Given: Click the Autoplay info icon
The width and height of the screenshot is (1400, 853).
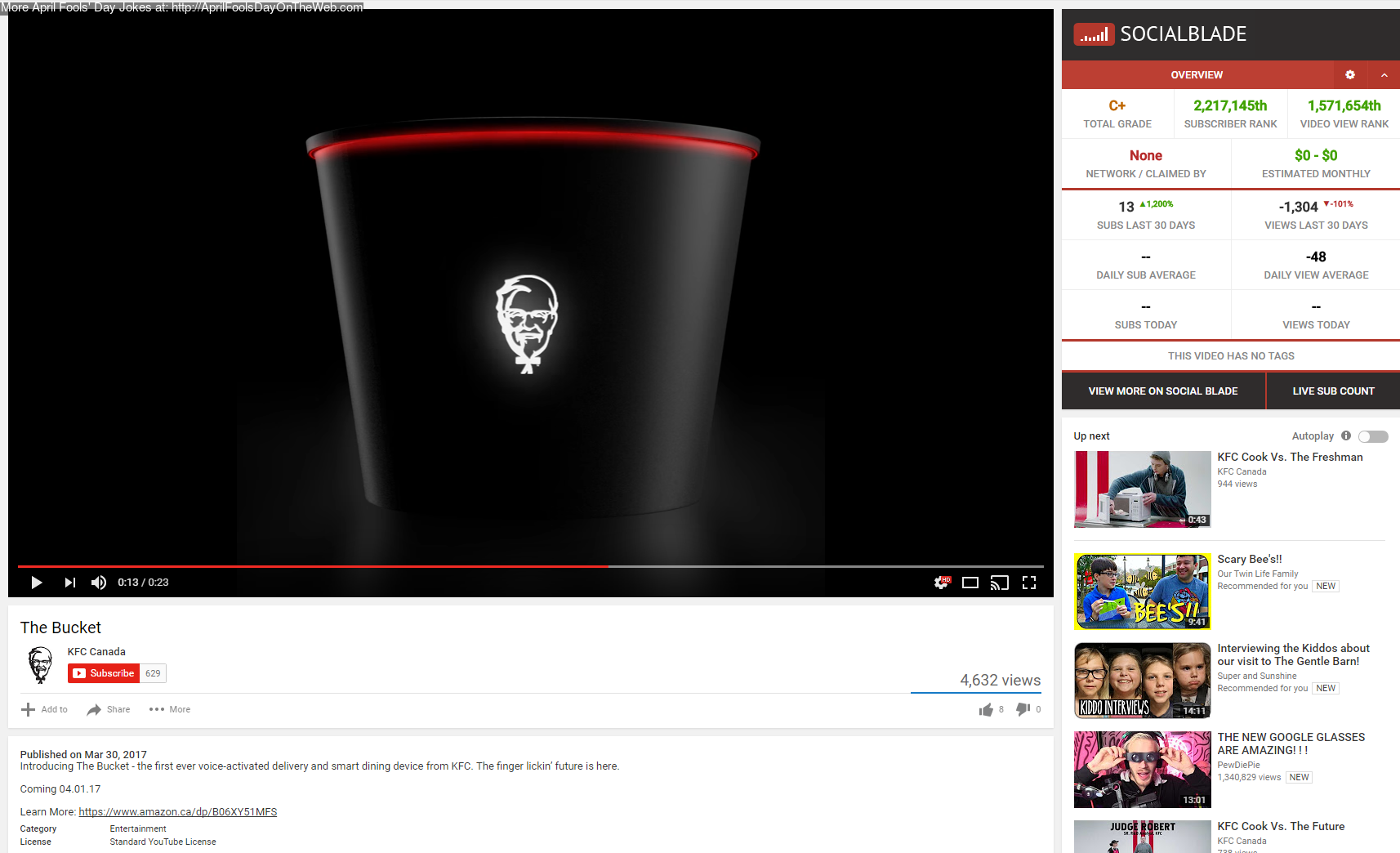Looking at the screenshot, I should click(1346, 435).
